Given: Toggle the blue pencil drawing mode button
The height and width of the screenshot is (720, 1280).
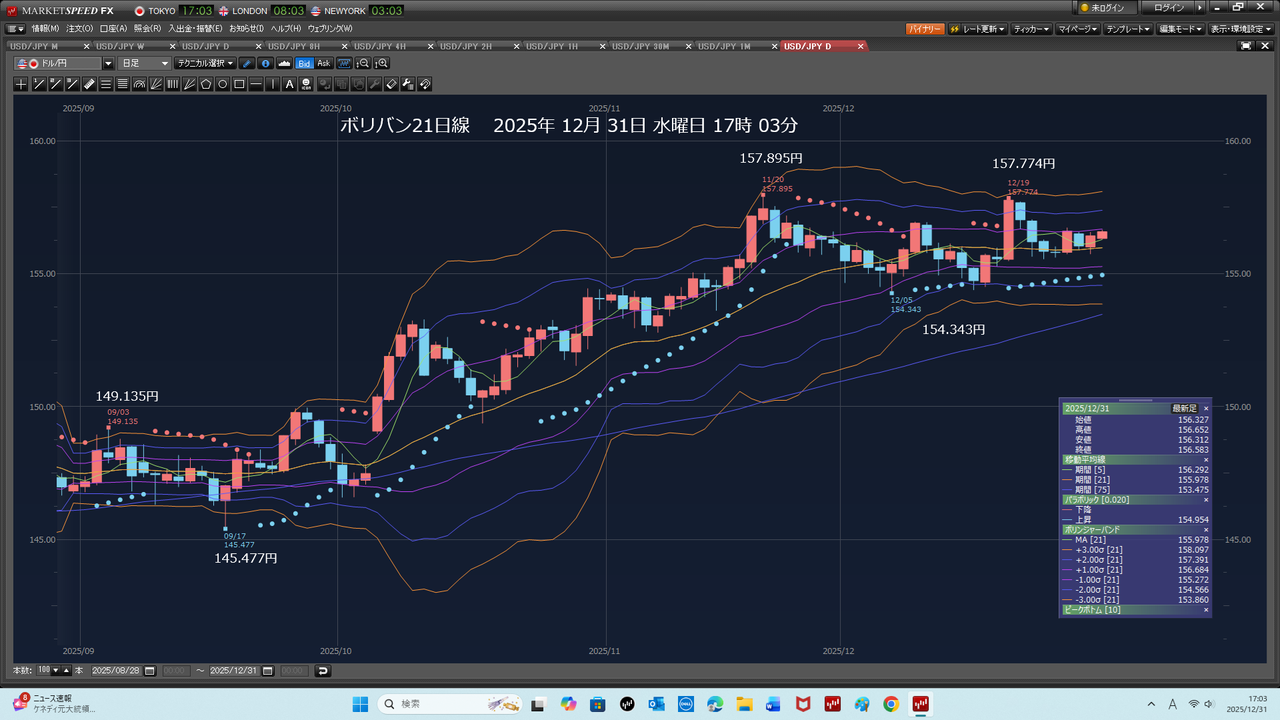Looking at the screenshot, I should coord(248,64).
